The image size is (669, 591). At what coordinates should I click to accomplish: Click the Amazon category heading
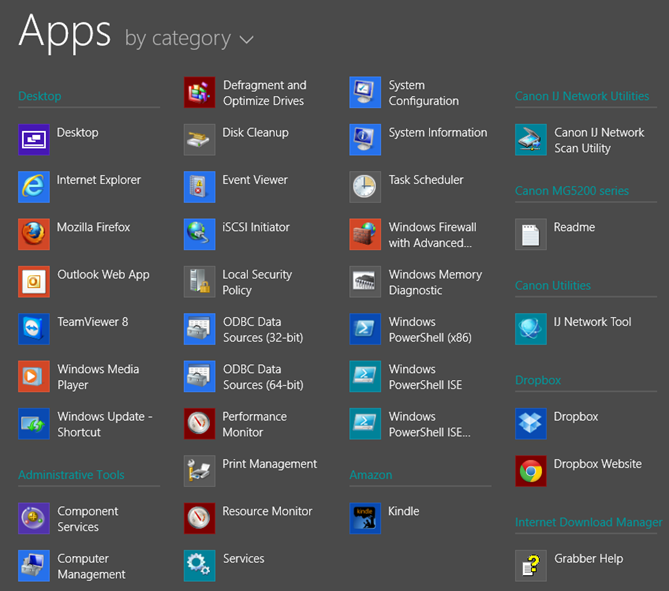pyautogui.click(x=371, y=475)
